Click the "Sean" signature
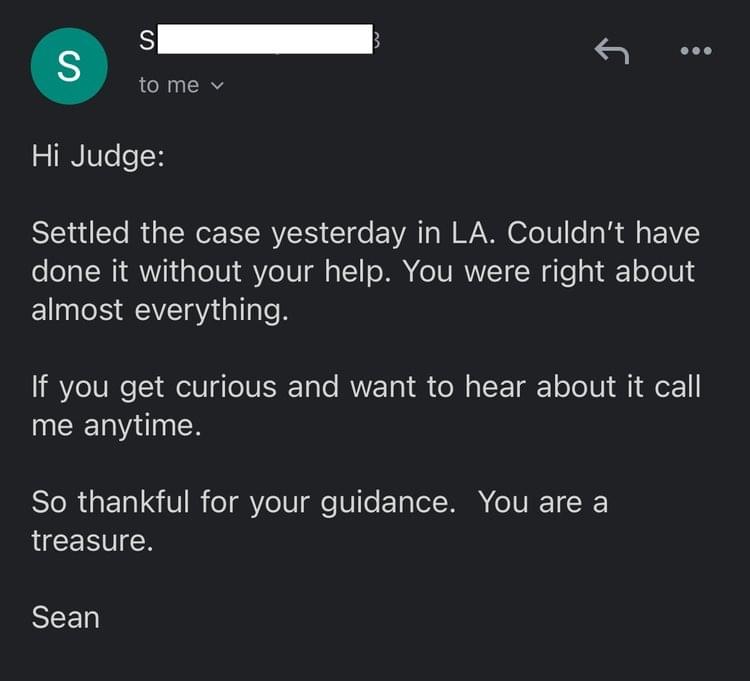The height and width of the screenshot is (681, 750). [x=66, y=617]
